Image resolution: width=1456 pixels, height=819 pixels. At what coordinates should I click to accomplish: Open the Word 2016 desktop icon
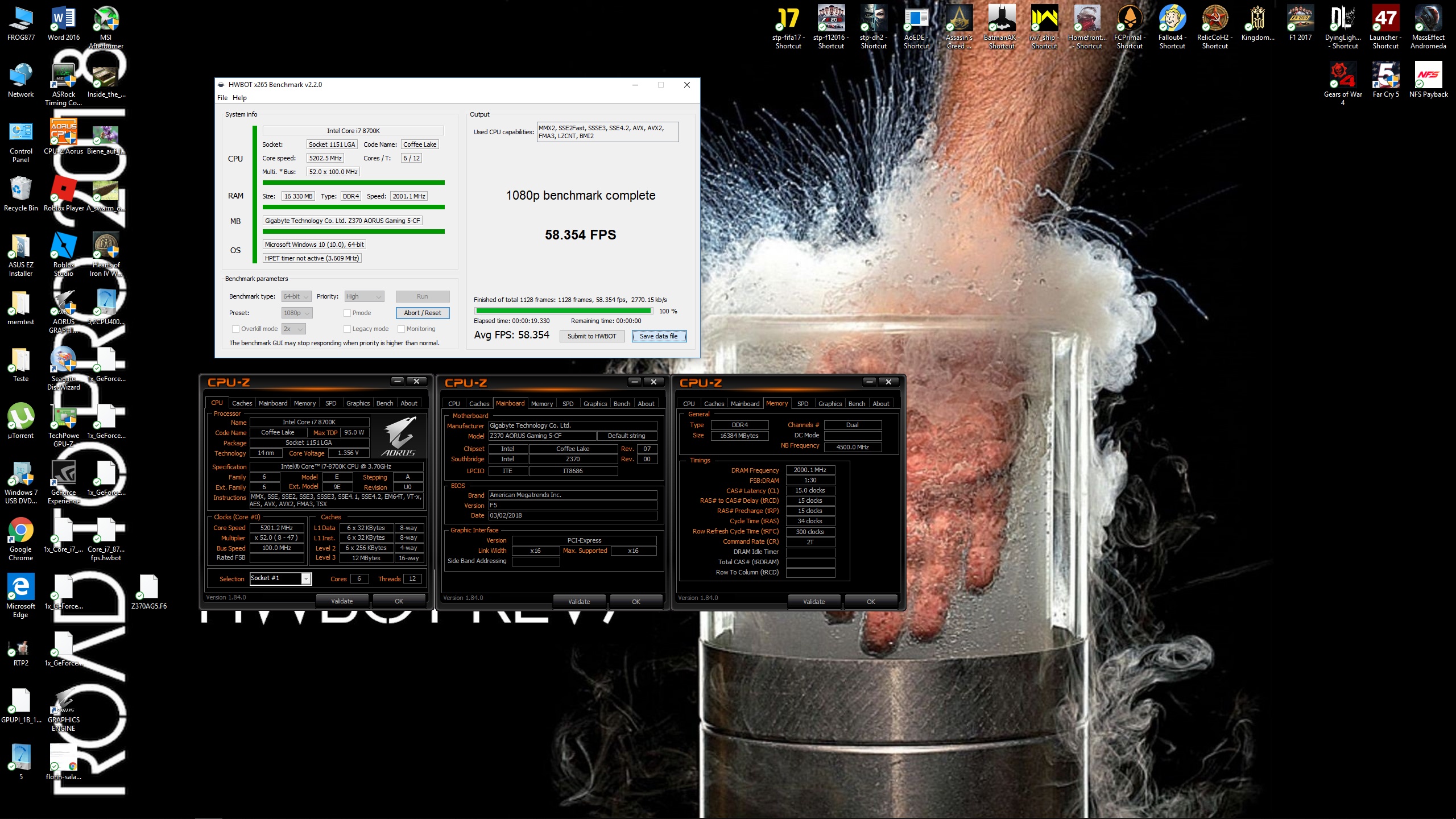pyautogui.click(x=64, y=24)
